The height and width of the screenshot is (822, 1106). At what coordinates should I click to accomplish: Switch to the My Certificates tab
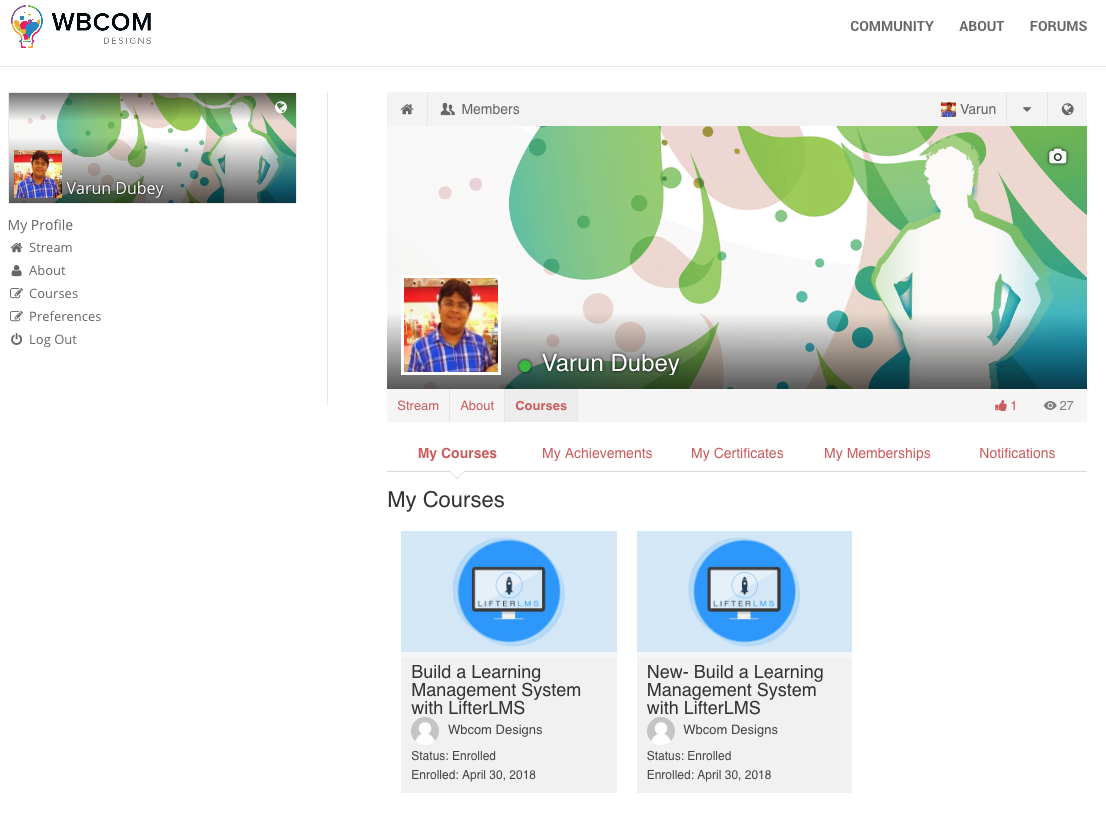[737, 453]
